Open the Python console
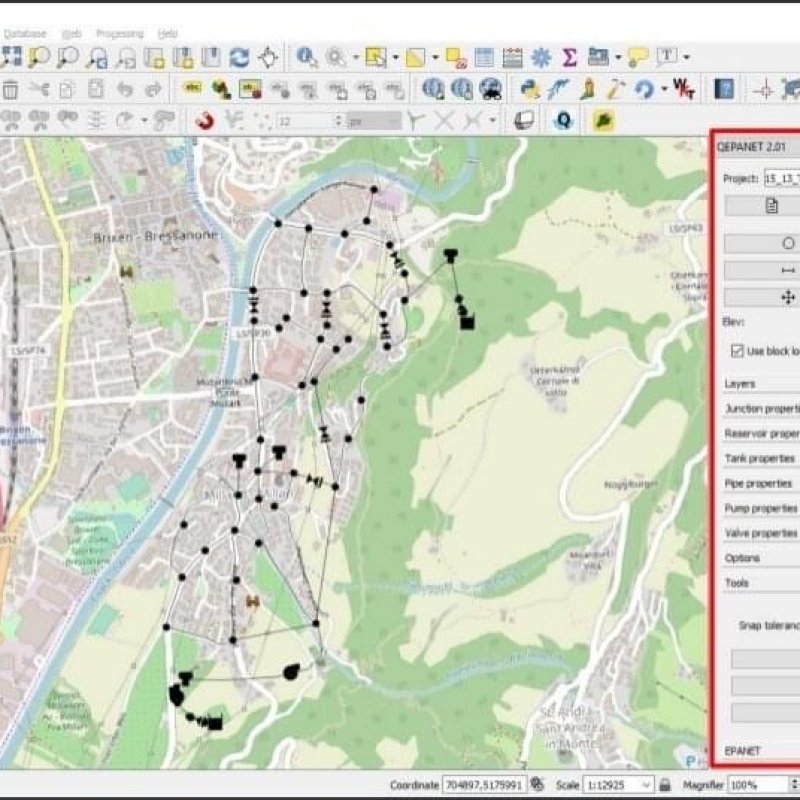The width and height of the screenshot is (800, 800). pyautogui.click(x=531, y=89)
